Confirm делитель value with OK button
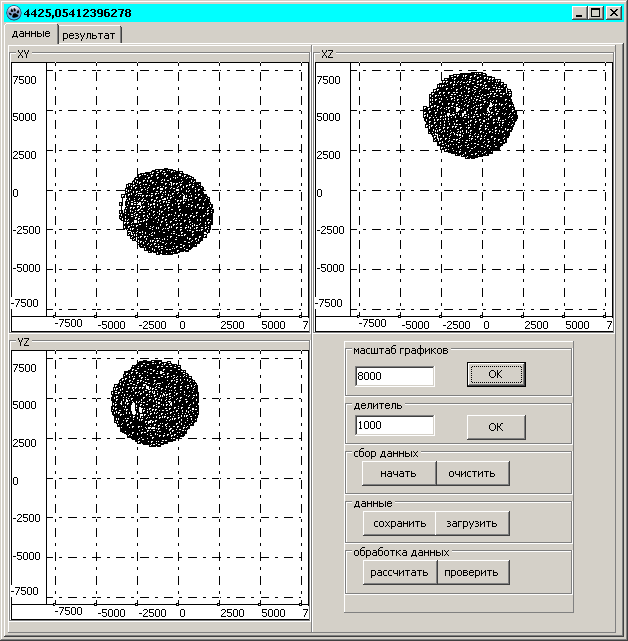 coord(496,427)
